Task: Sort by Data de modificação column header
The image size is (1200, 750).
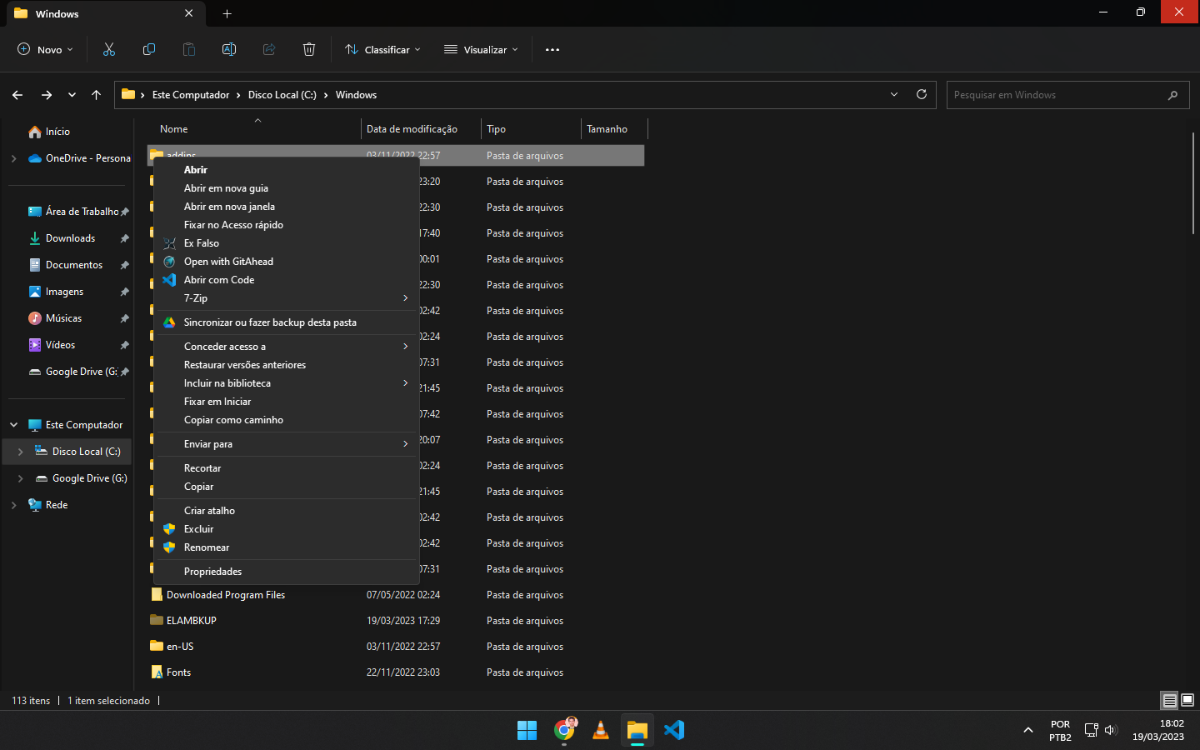Action: coord(412,129)
